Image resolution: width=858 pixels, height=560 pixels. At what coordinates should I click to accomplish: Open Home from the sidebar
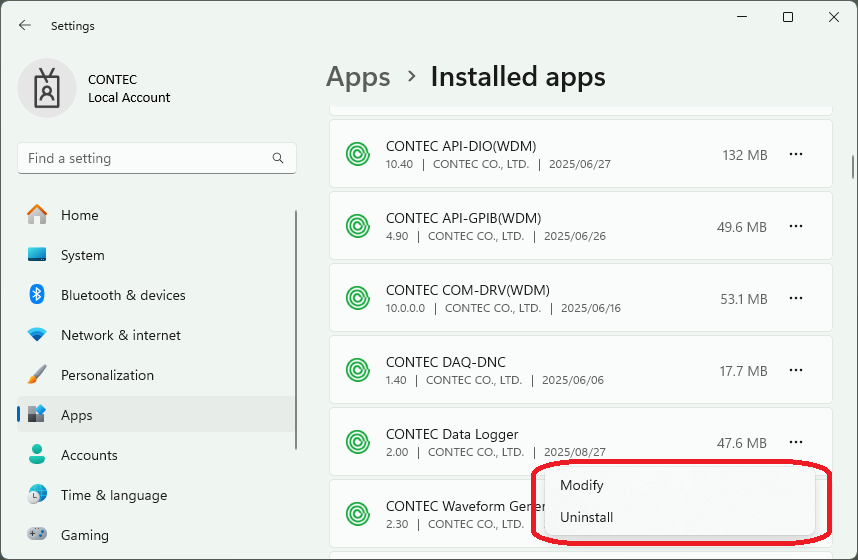coord(79,215)
